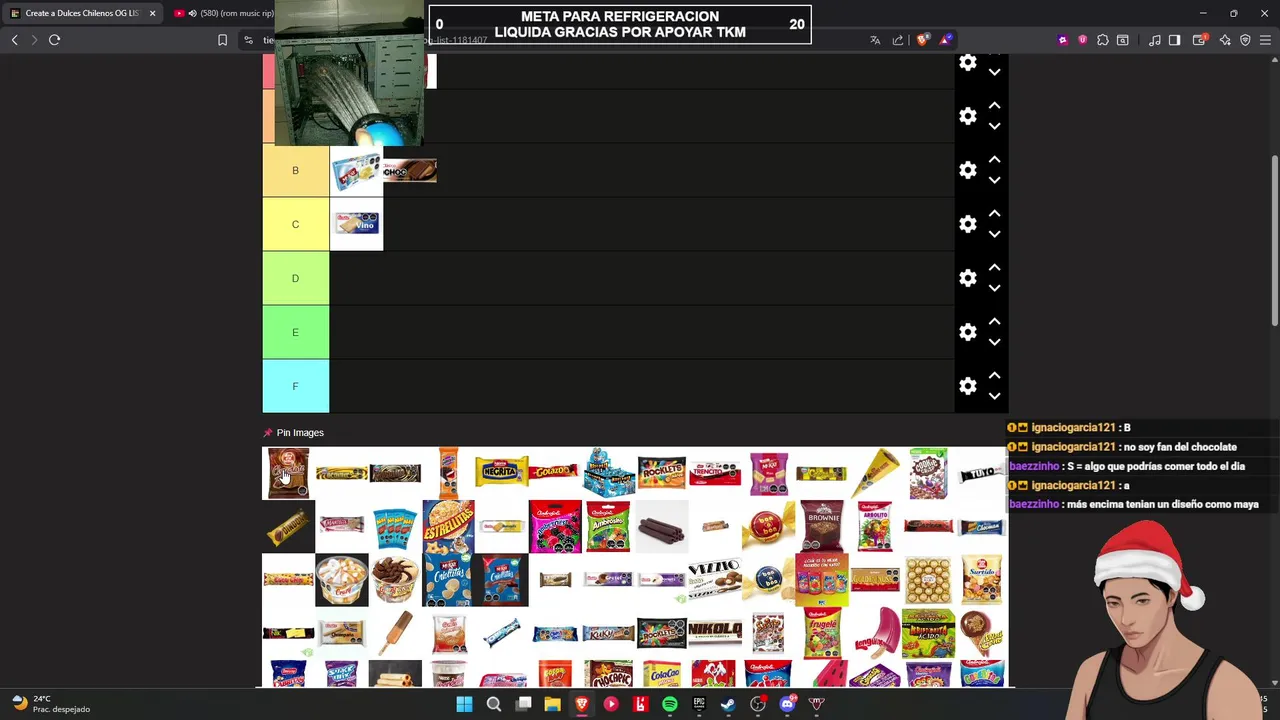The height and width of the screenshot is (720, 1280).
Task: Reload the current page
Action: click(x=55, y=40)
